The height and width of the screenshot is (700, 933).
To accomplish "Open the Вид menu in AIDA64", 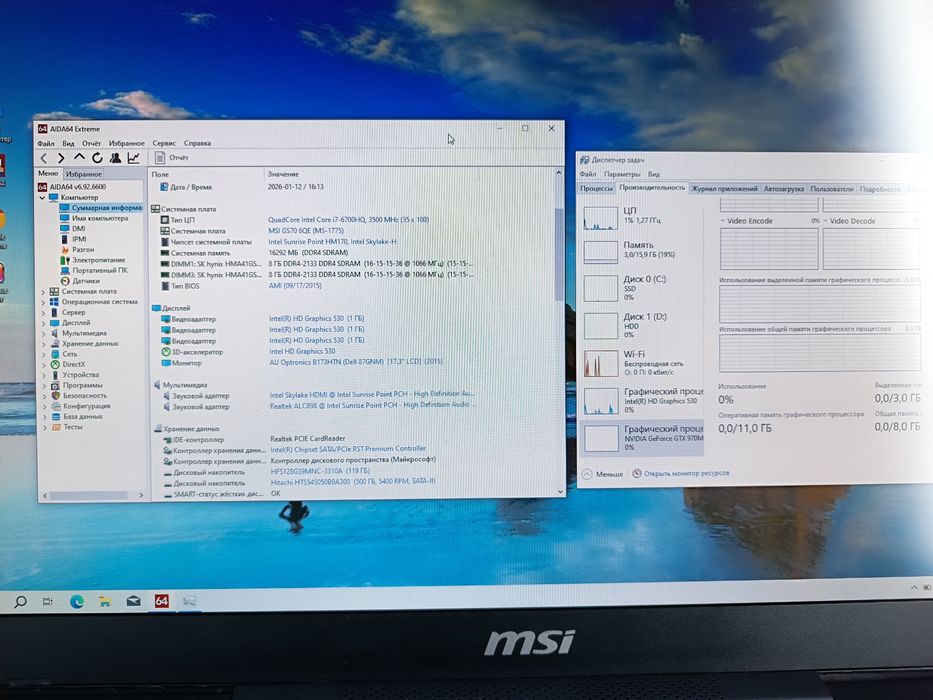I will (x=68, y=143).
